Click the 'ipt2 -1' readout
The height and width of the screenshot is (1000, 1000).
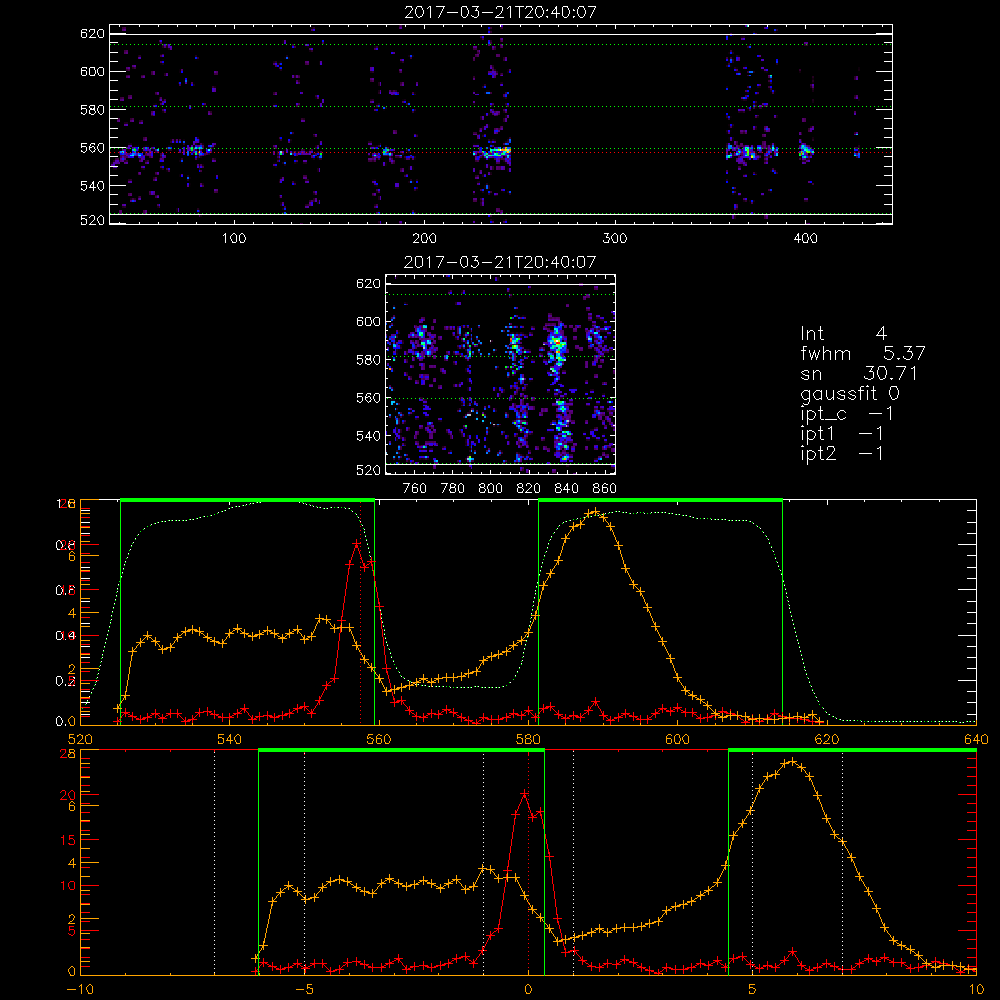841,453
